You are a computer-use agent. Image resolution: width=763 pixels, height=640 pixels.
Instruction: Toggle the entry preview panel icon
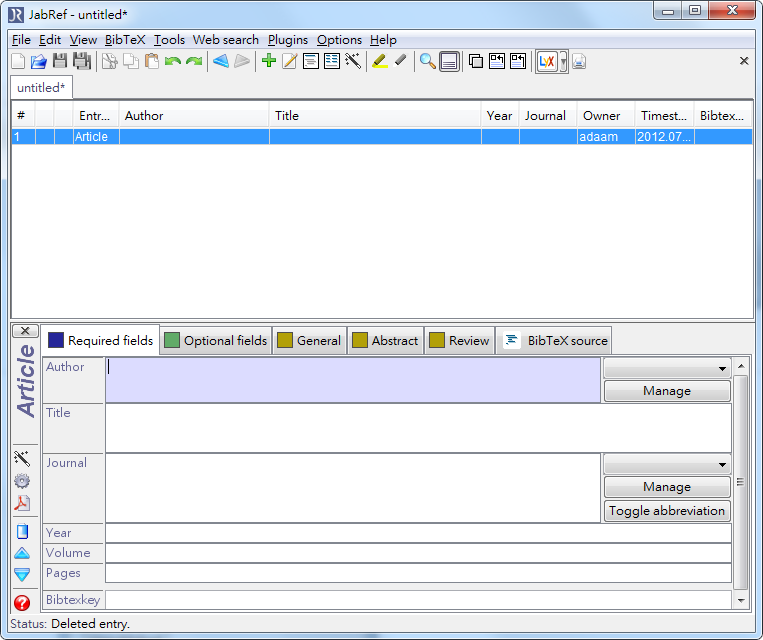[449, 62]
